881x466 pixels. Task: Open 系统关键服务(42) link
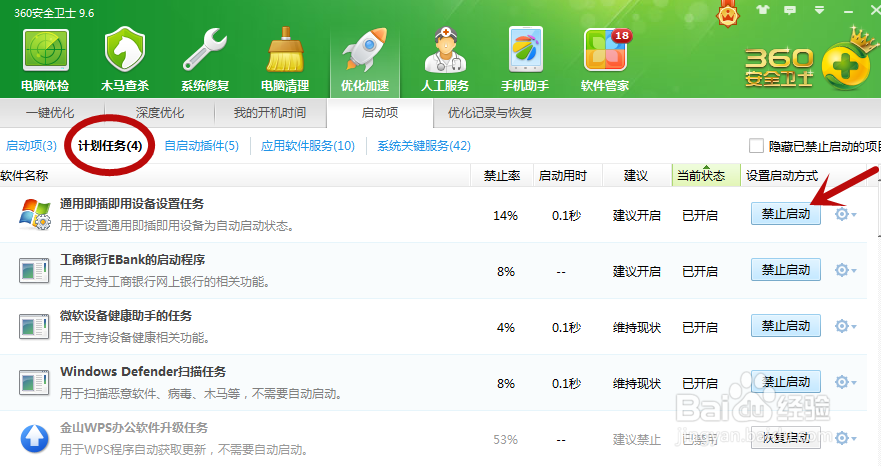424,146
